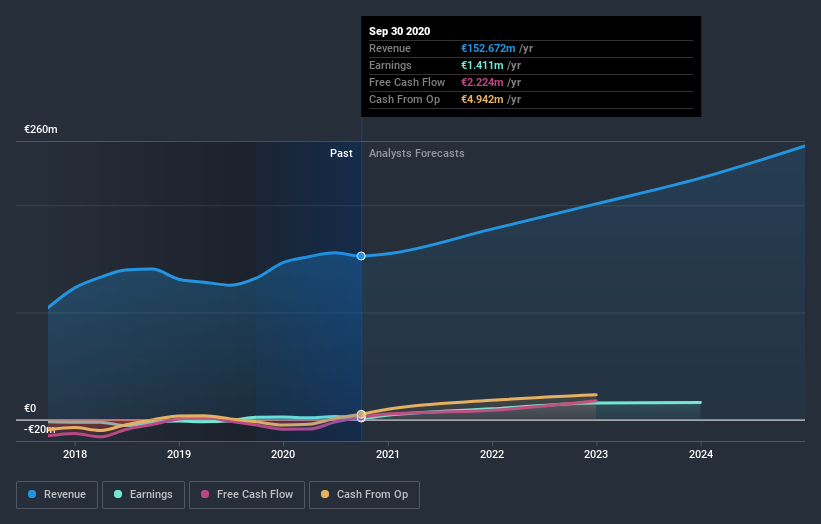Click the Revenue data point marker on the Sep 30 2020 line
This screenshot has width=821, height=524.
click(361, 256)
